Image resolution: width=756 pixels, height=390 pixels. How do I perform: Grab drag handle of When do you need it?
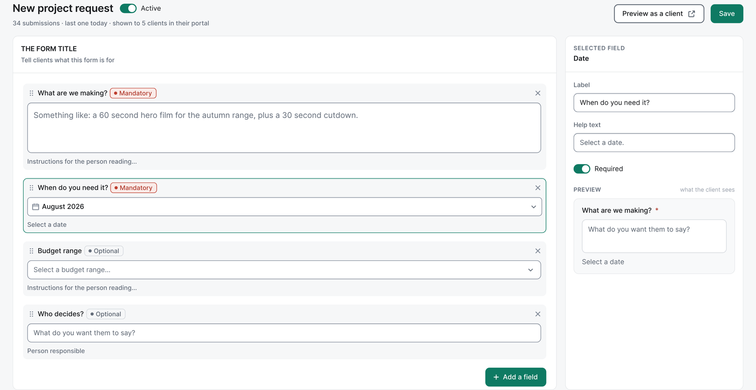tap(31, 188)
